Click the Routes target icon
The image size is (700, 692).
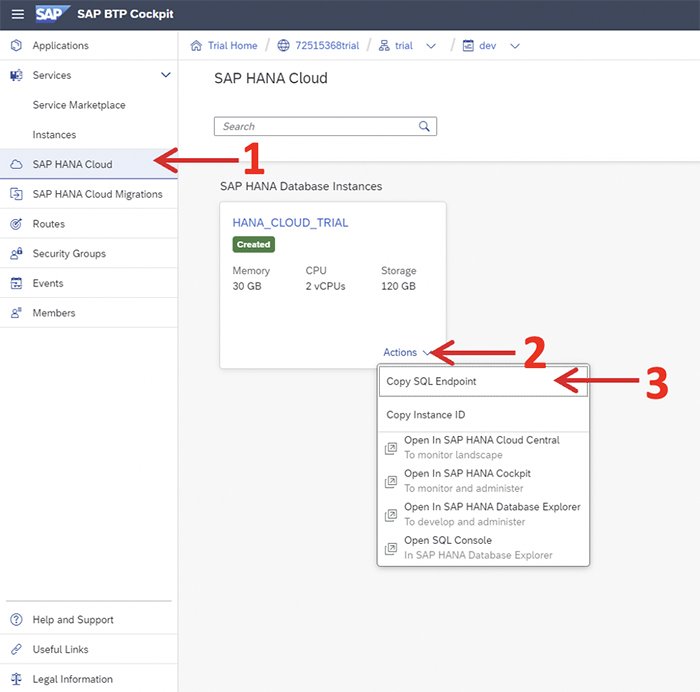(x=16, y=224)
